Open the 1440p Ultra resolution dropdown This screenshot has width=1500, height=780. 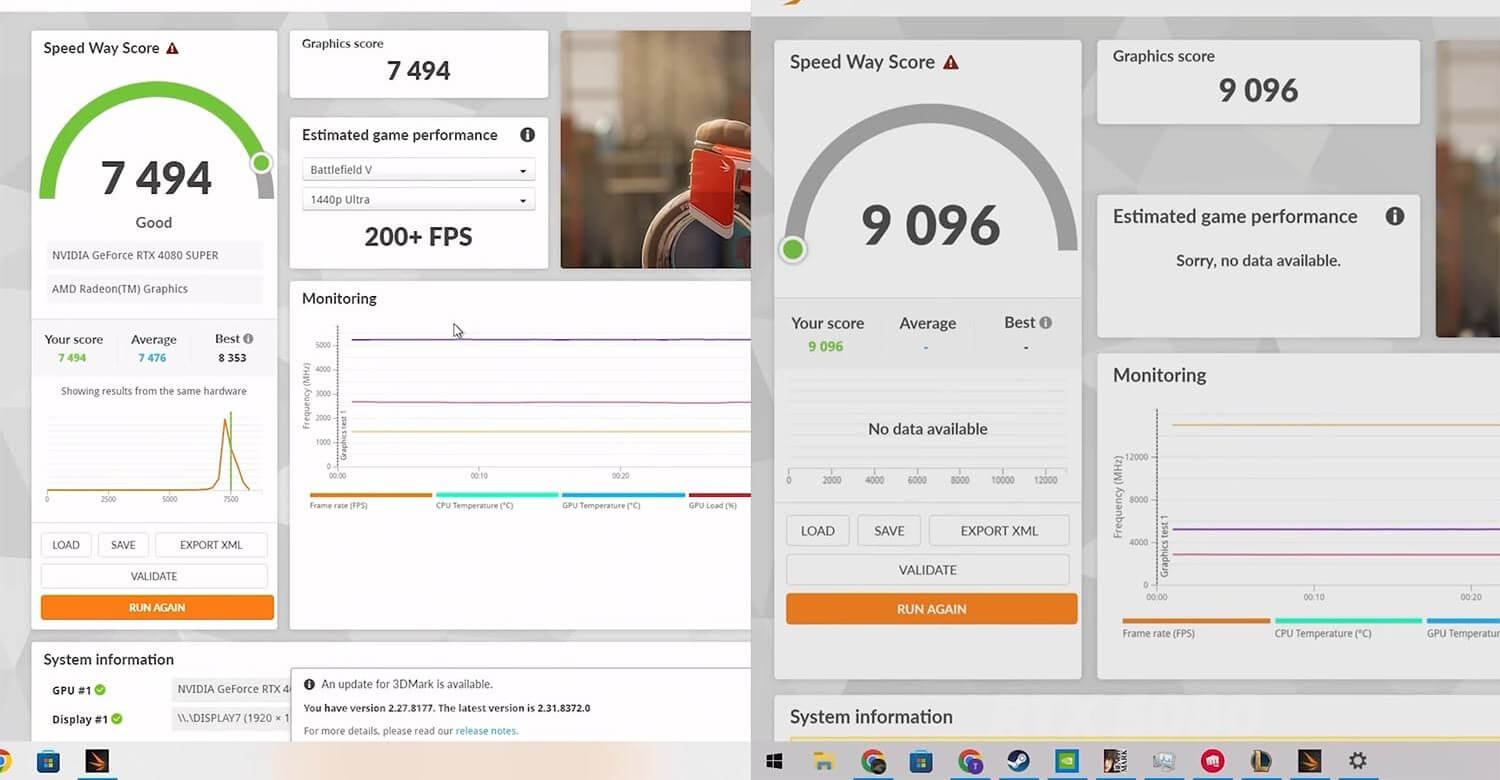(x=418, y=200)
